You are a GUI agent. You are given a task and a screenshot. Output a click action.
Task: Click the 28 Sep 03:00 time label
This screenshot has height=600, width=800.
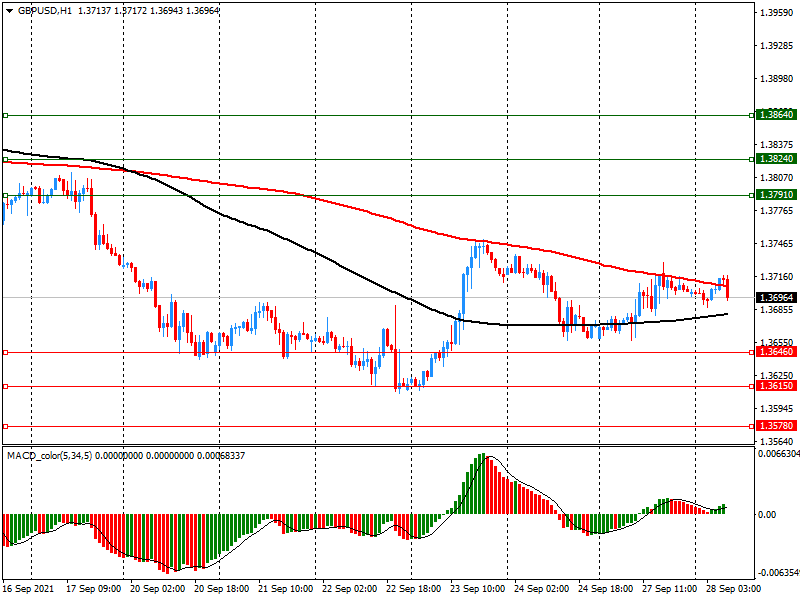pos(734,589)
